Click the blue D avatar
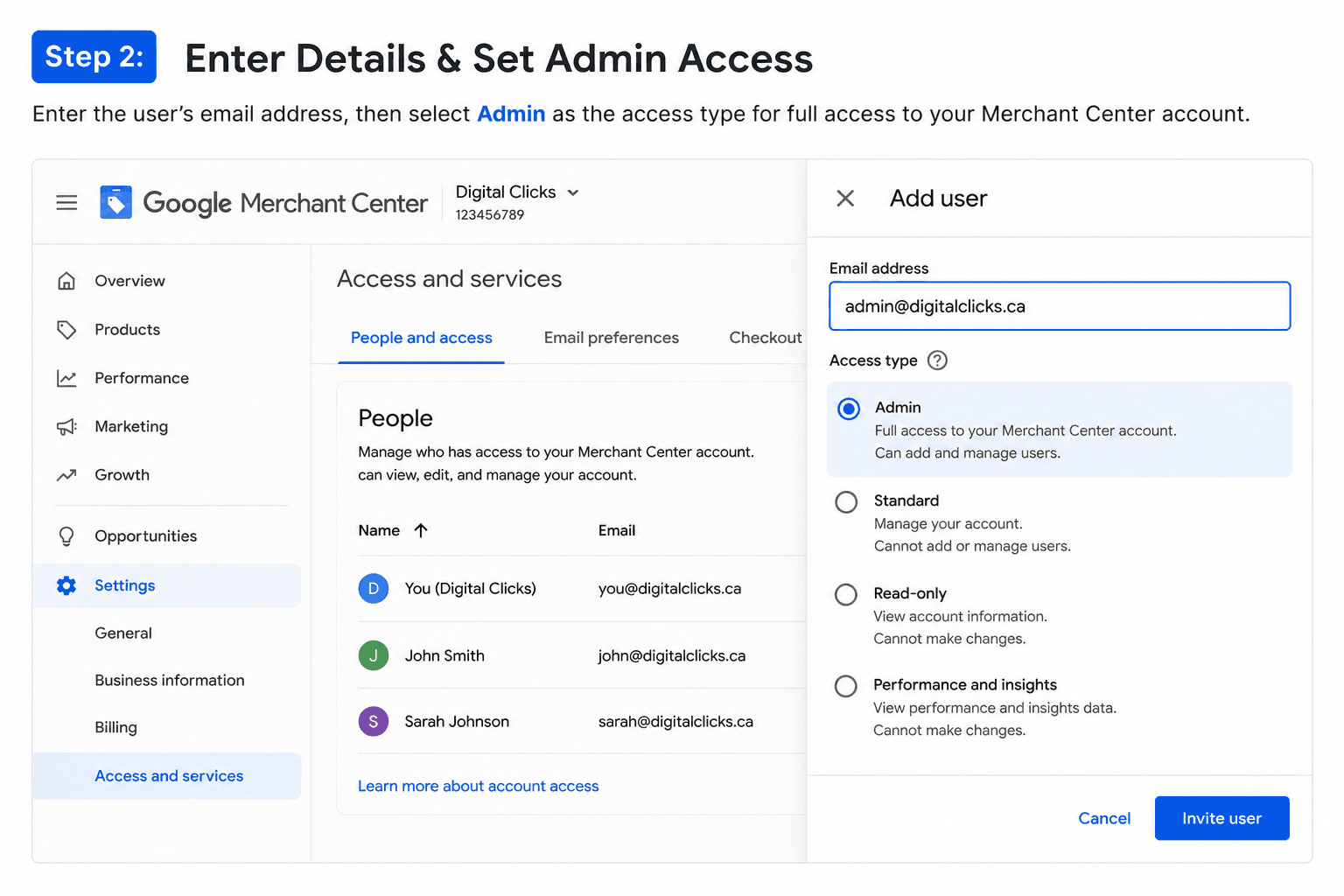The width and height of the screenshot is (1344, 896). (x=374, y=589)
